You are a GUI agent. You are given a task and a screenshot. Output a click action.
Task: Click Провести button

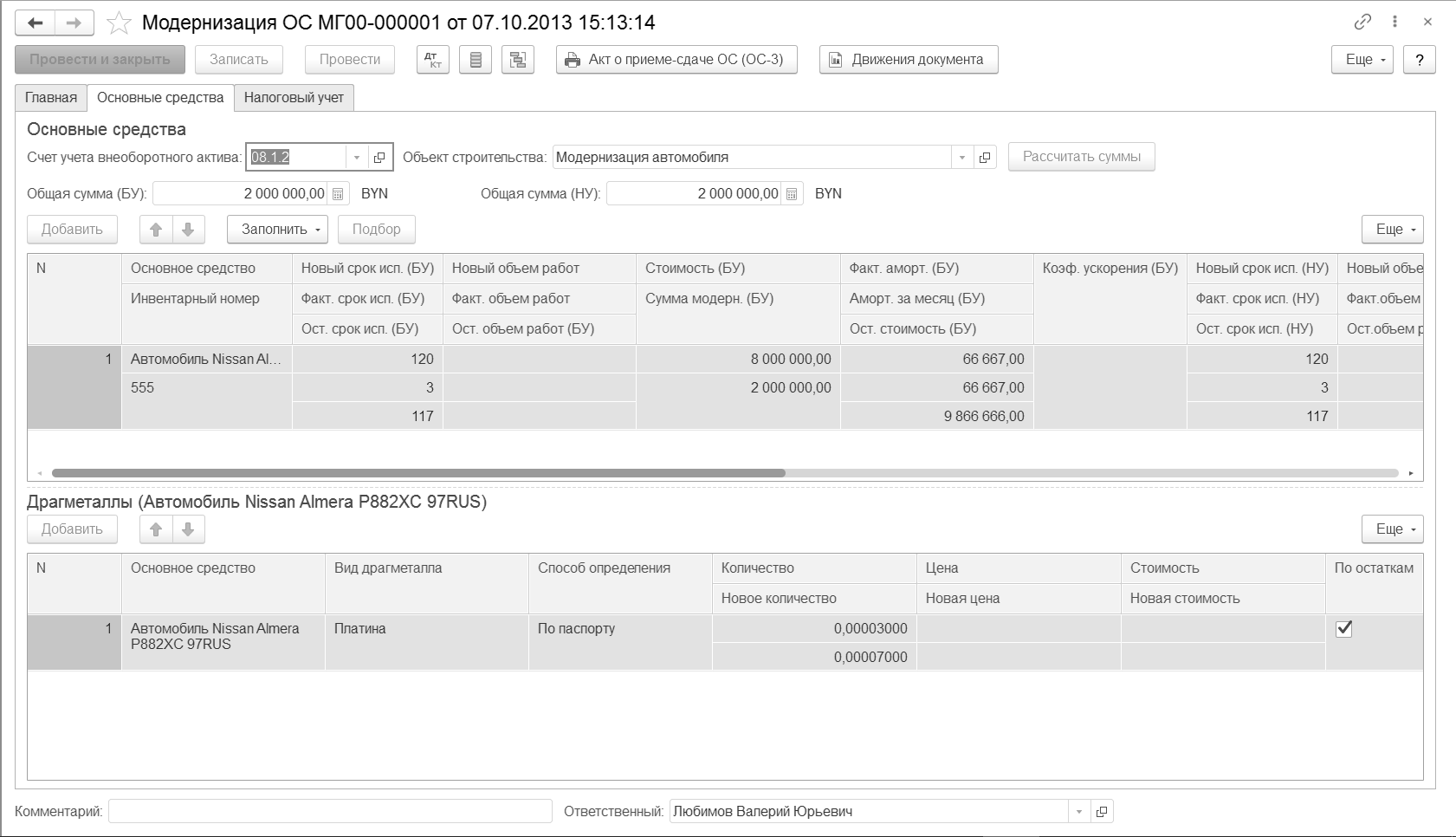pyautogui.click(x=350, y=60)
